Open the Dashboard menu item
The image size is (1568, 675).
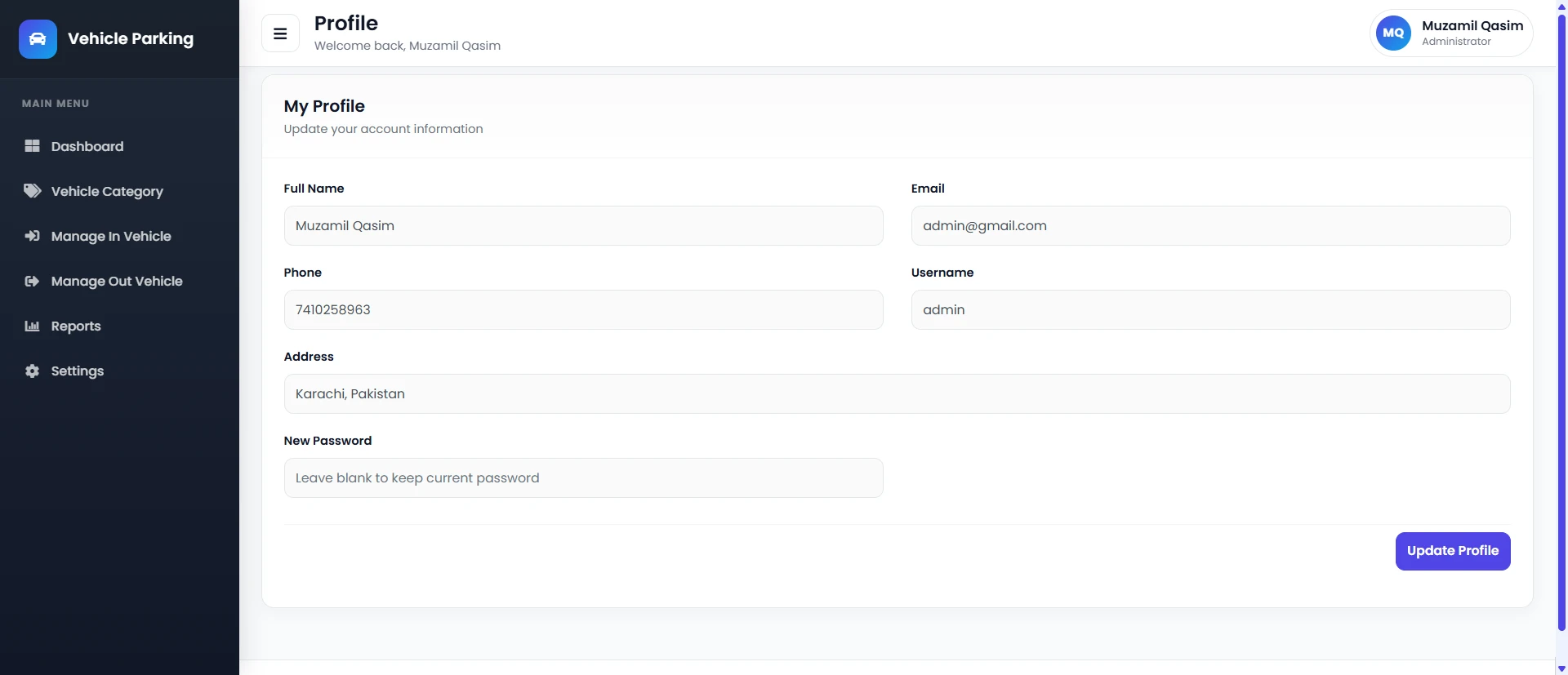click(119, 146)
